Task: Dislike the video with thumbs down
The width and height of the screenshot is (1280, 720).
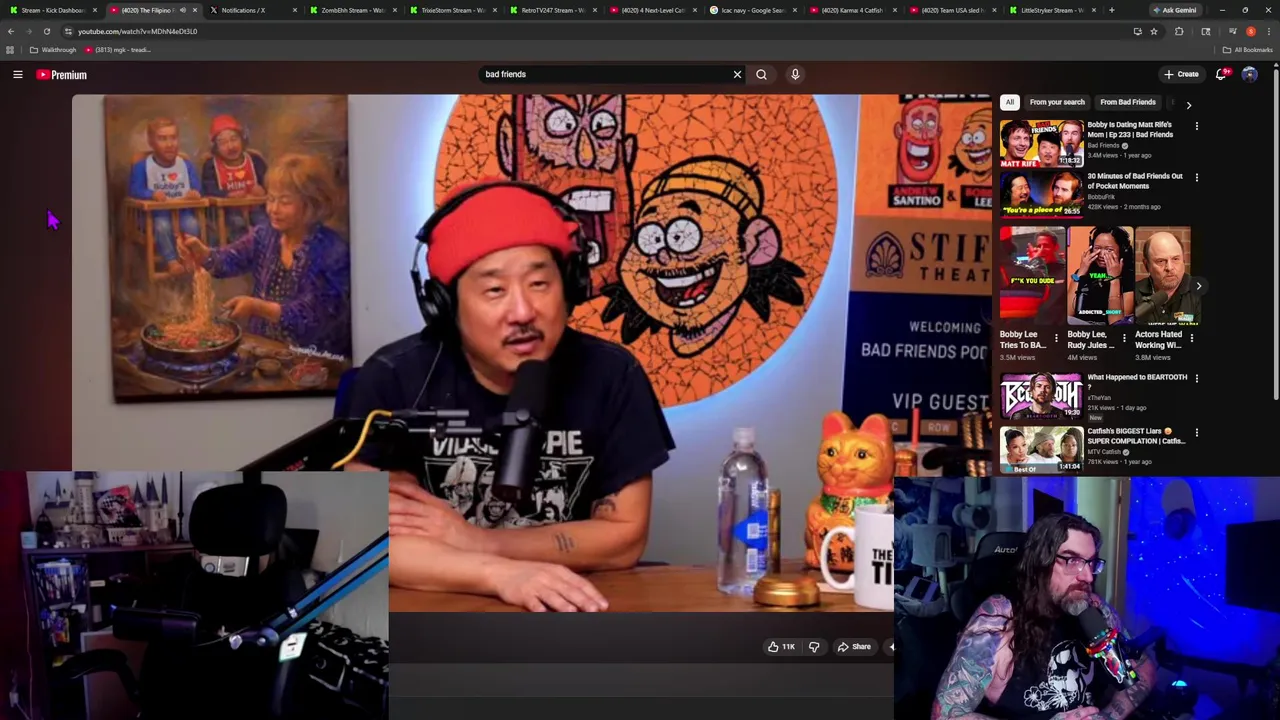Action: pyautogui.click(x=814, y=647)
